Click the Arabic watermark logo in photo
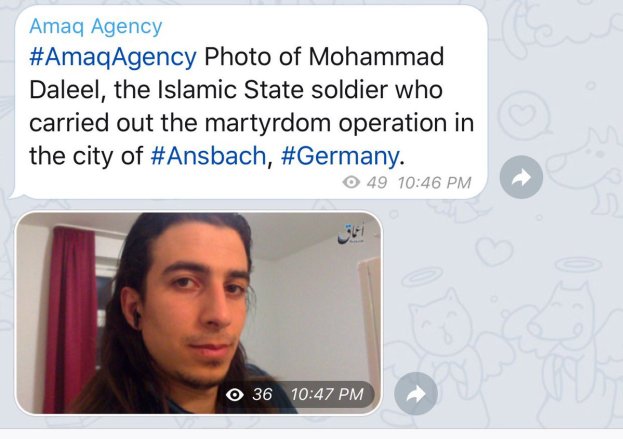Viewport: 623px width, 439px height. pyautogui.click(x=351, y=234)
